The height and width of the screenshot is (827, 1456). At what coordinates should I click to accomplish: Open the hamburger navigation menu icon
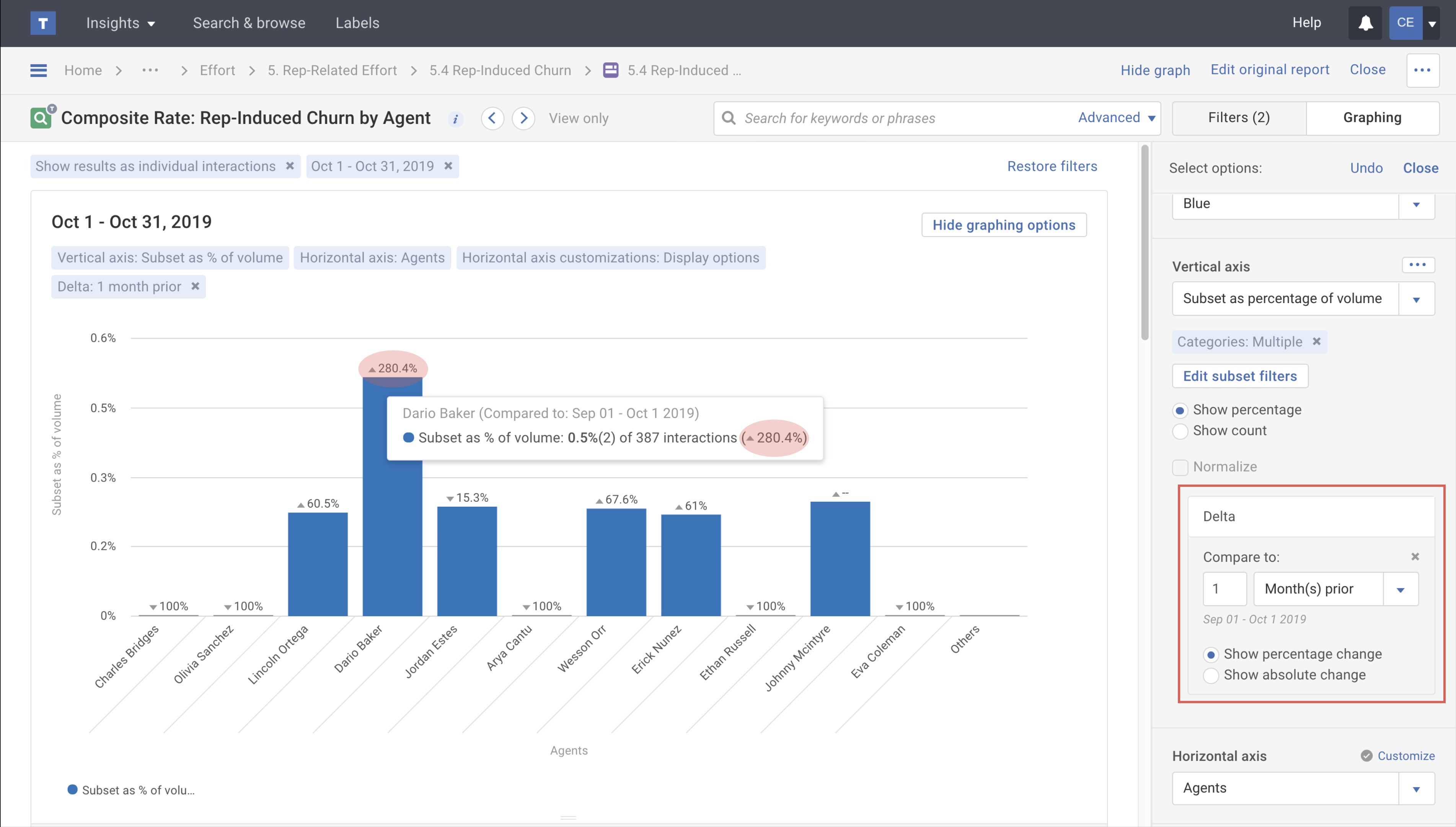[x=38, y=70]
